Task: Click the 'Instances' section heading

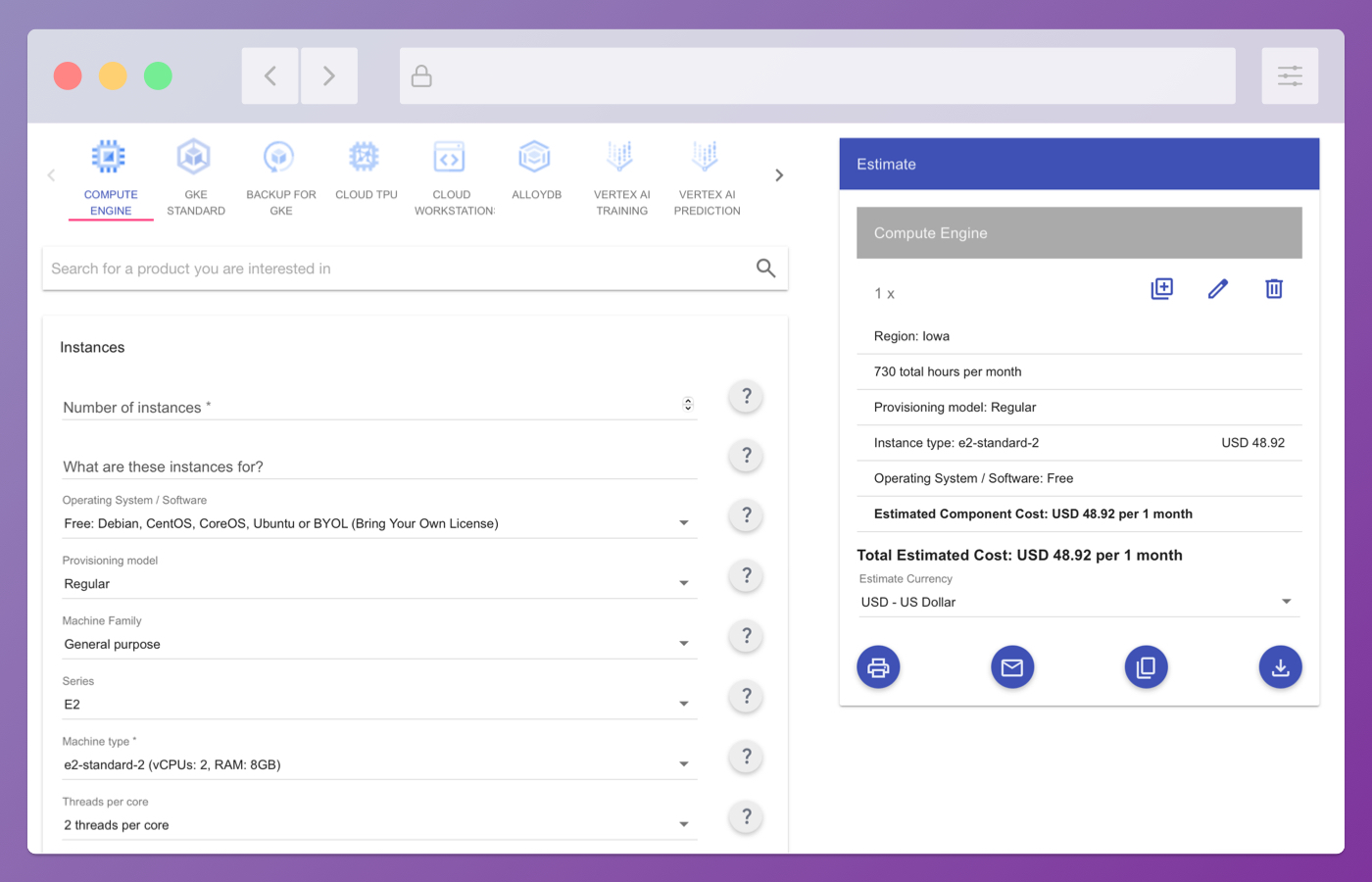Action: [92, 347]
